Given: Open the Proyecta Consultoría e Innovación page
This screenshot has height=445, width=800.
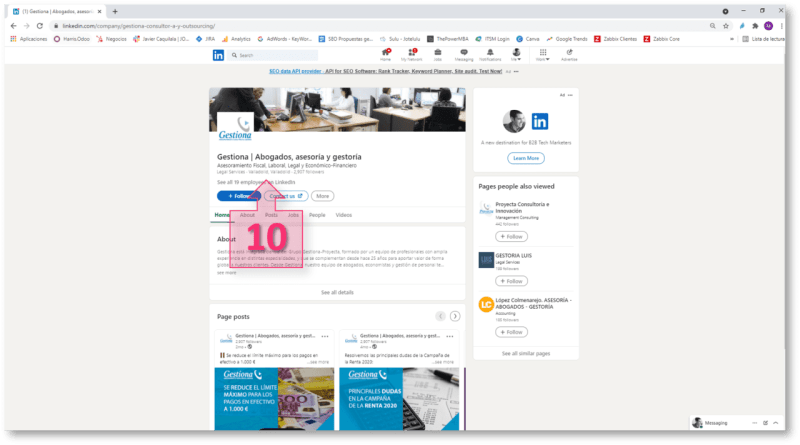Looking at the screenshot, I should pyautogui.click(x=522, y=207).
